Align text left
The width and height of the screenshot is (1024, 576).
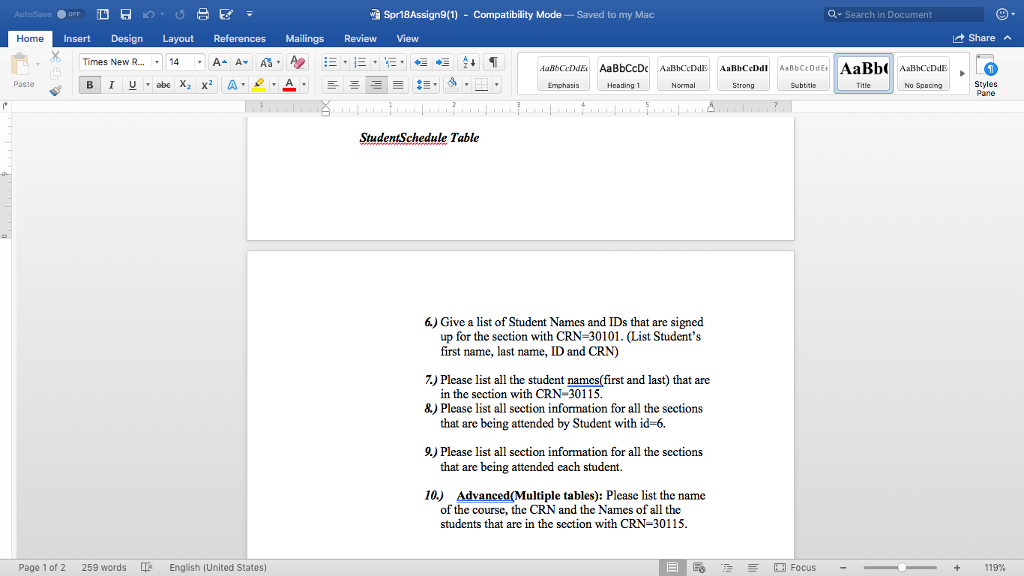(x=332, y=85)
